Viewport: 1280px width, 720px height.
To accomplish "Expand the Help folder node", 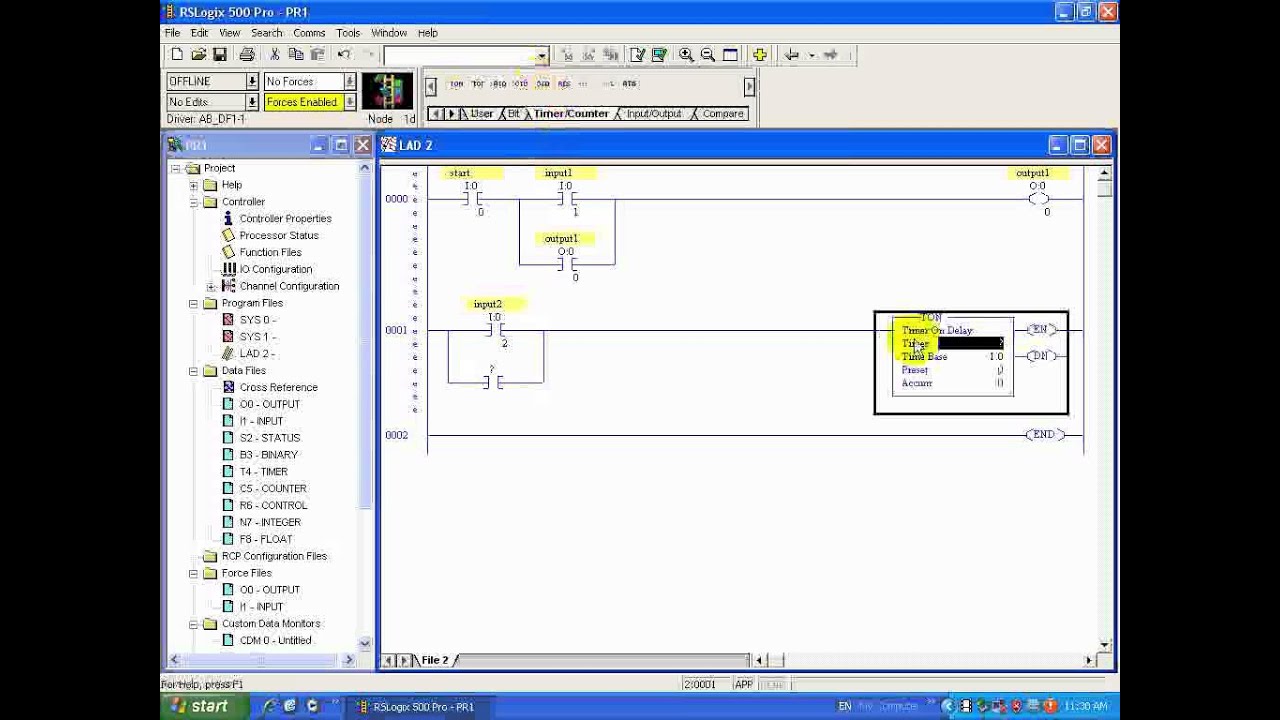I will (194, 185).
